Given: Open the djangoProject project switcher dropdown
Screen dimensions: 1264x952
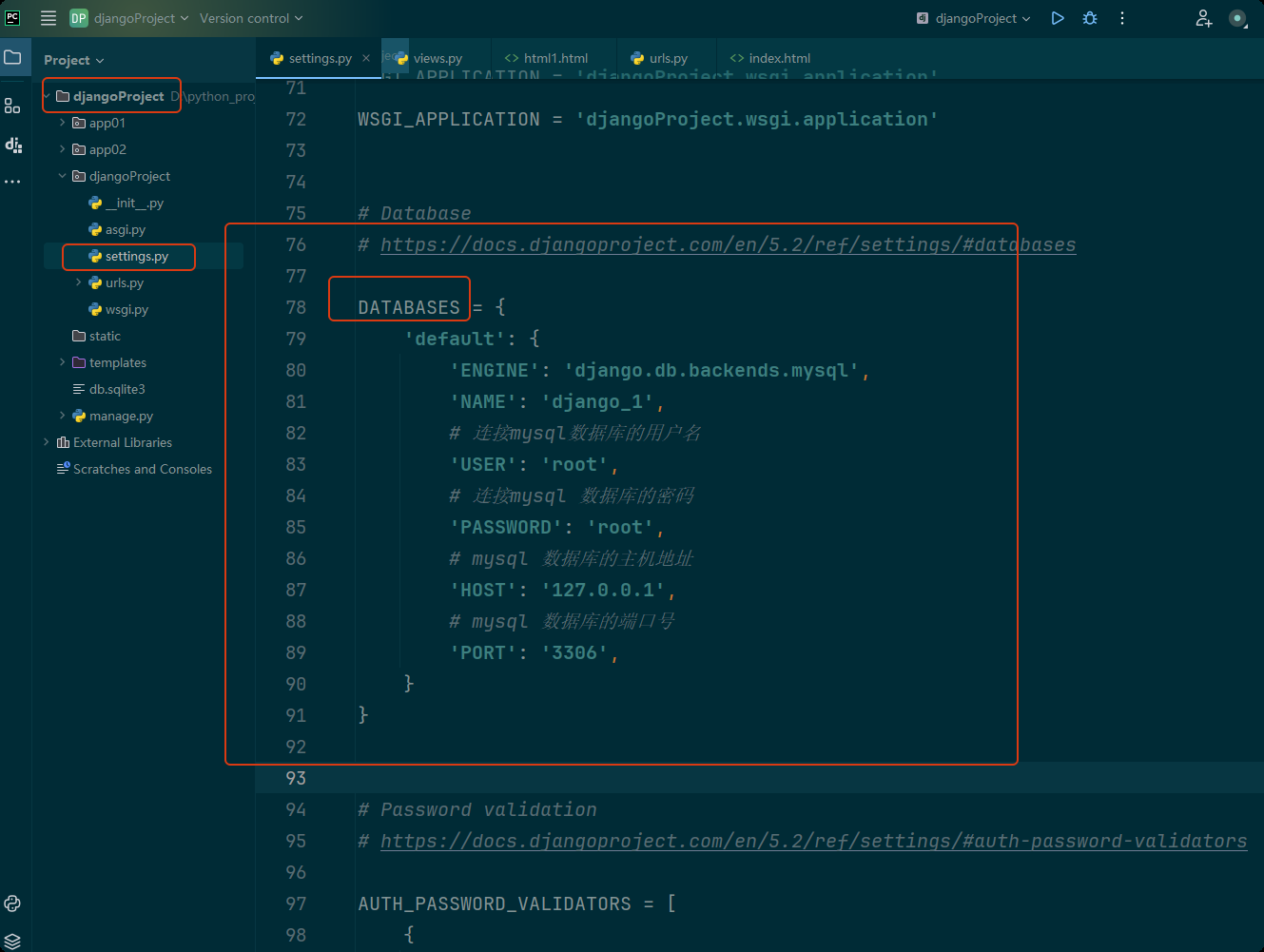Looking at the screenshot, I should coord(129,18).
